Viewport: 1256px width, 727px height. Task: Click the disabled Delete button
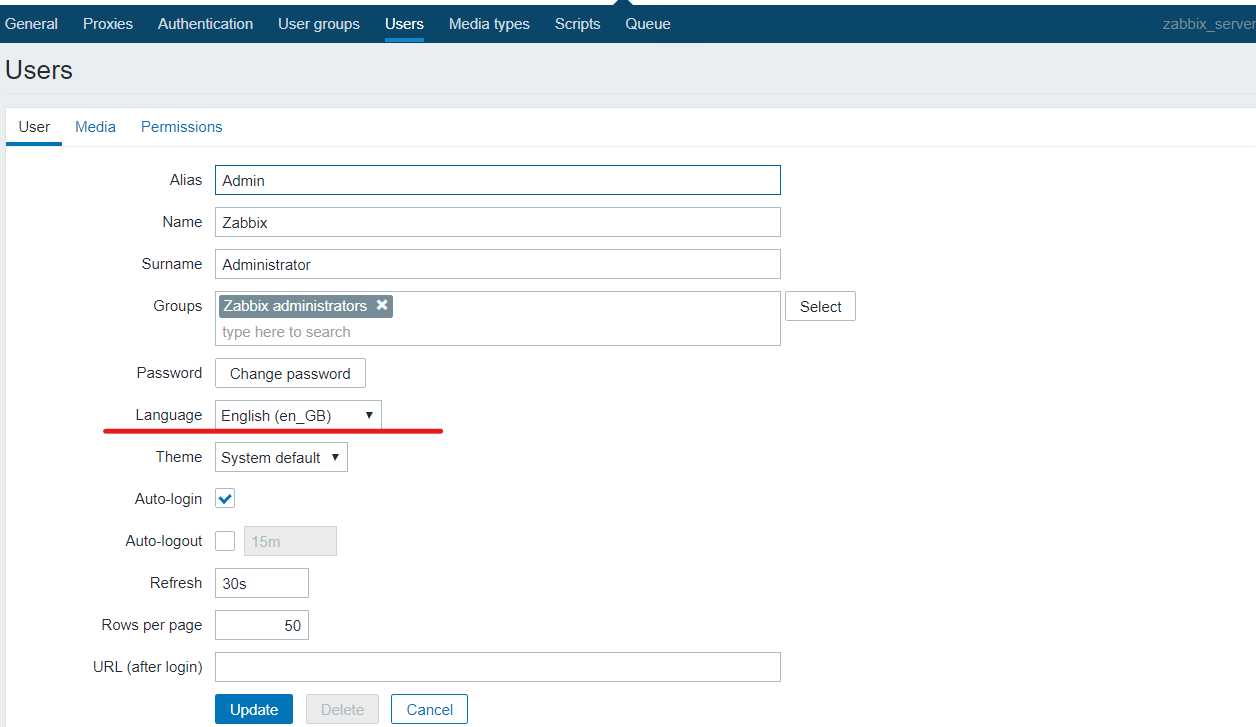click(342, 709)
